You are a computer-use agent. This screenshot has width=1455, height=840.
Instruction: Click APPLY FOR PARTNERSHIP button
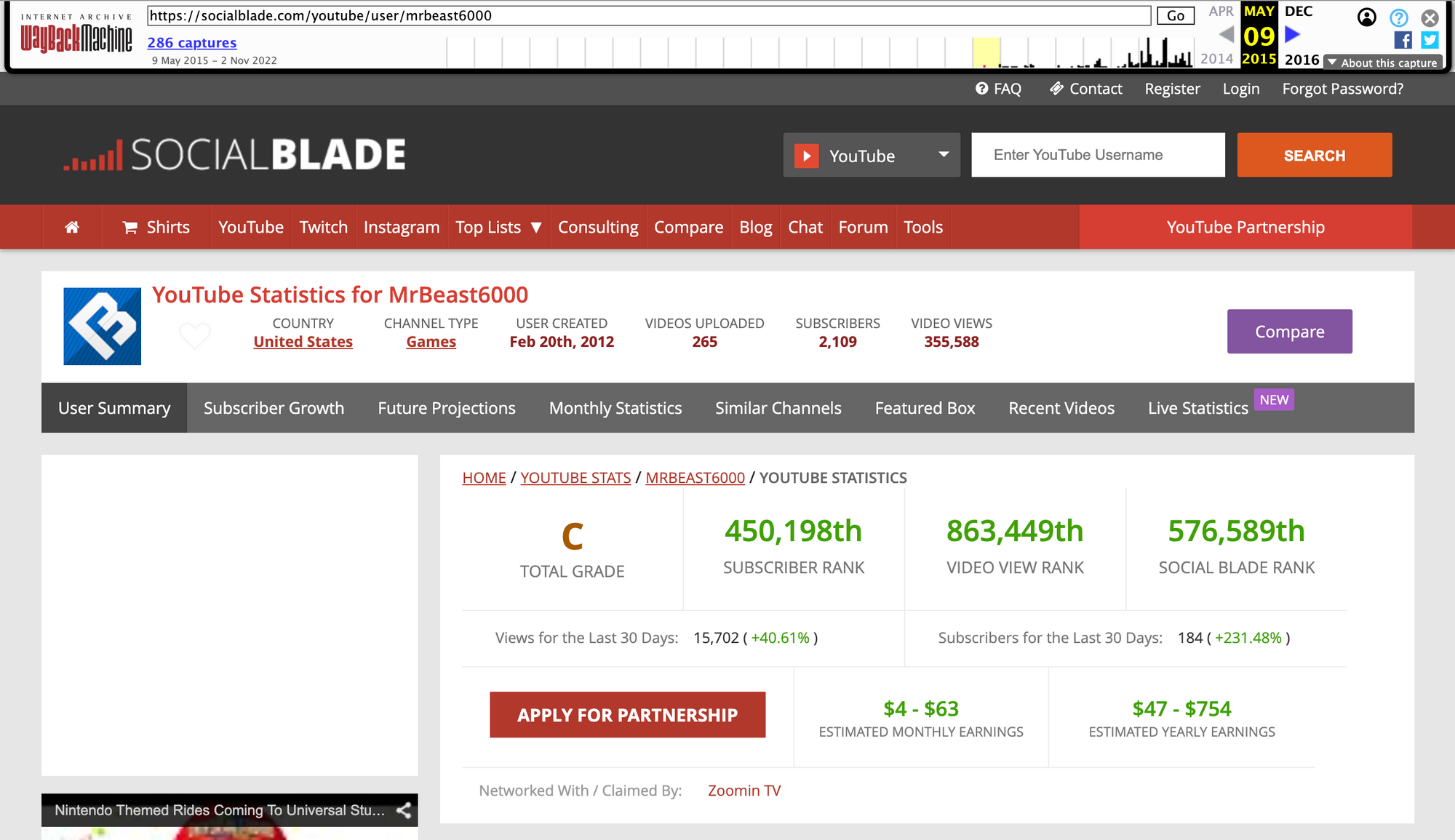tap(628, 715)
